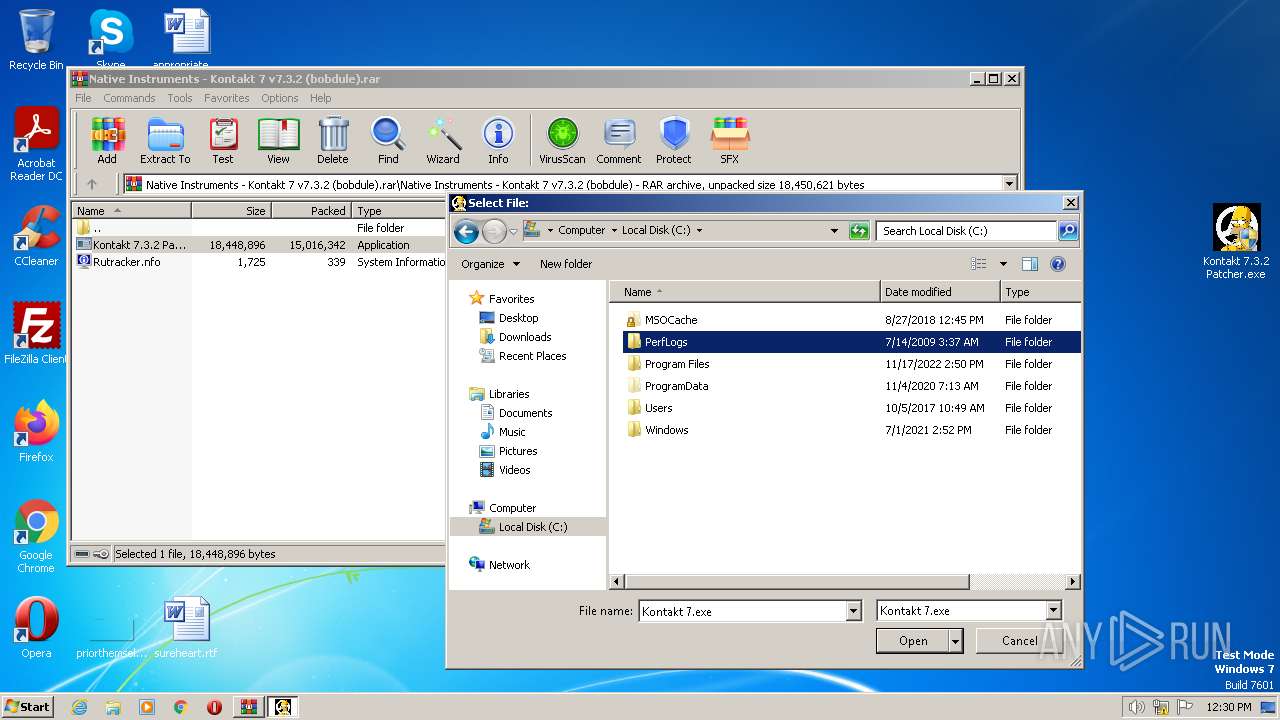Image resolution: width=1280 pixels, height=720 pixels.
Task: Select the Users folder row
Action: 851,408
